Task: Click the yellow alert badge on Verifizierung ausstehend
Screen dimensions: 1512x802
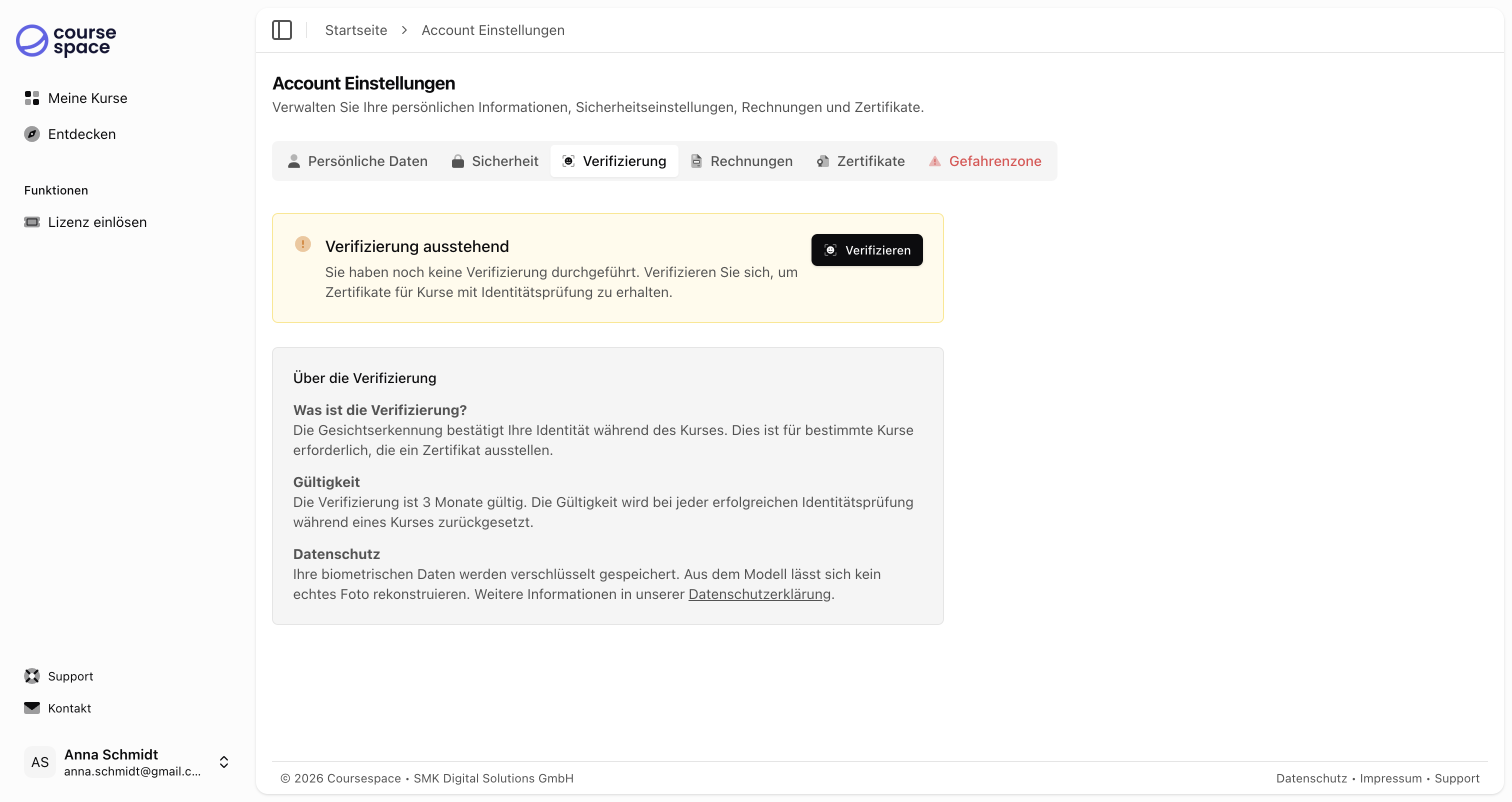Action: 303,243
